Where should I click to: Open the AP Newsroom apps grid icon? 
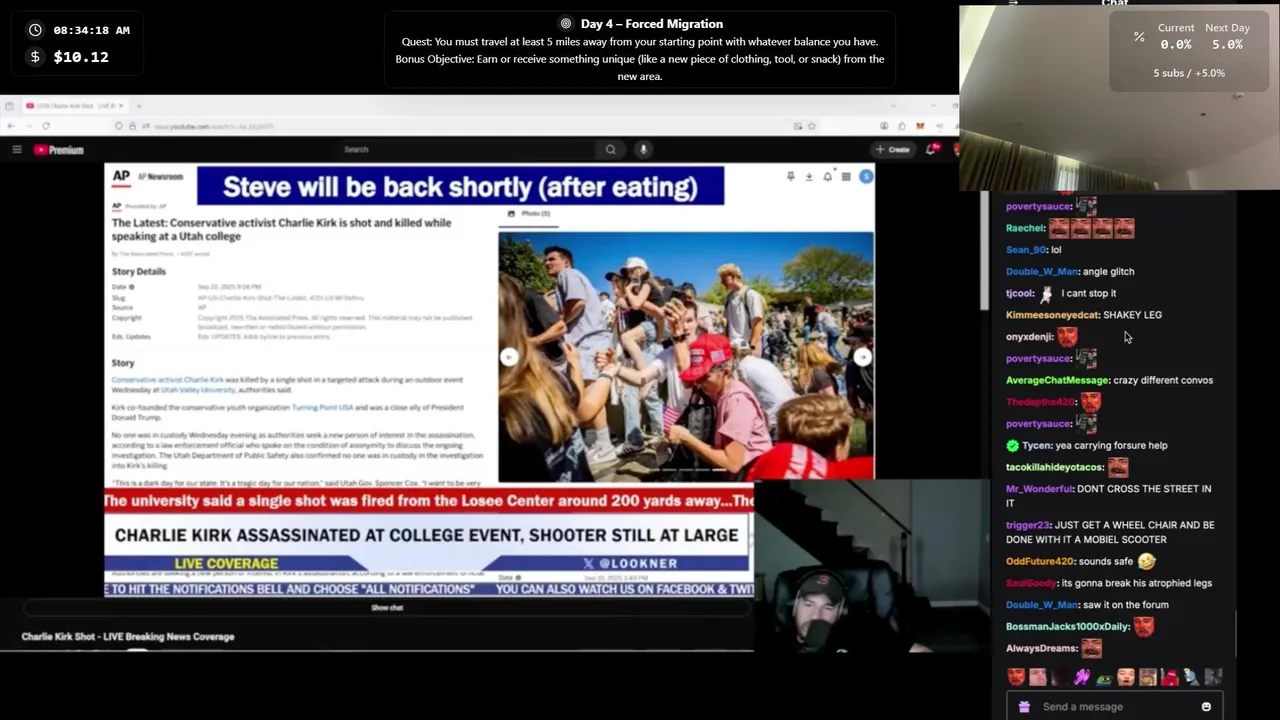pyautogui.click(x=846, y=176)
